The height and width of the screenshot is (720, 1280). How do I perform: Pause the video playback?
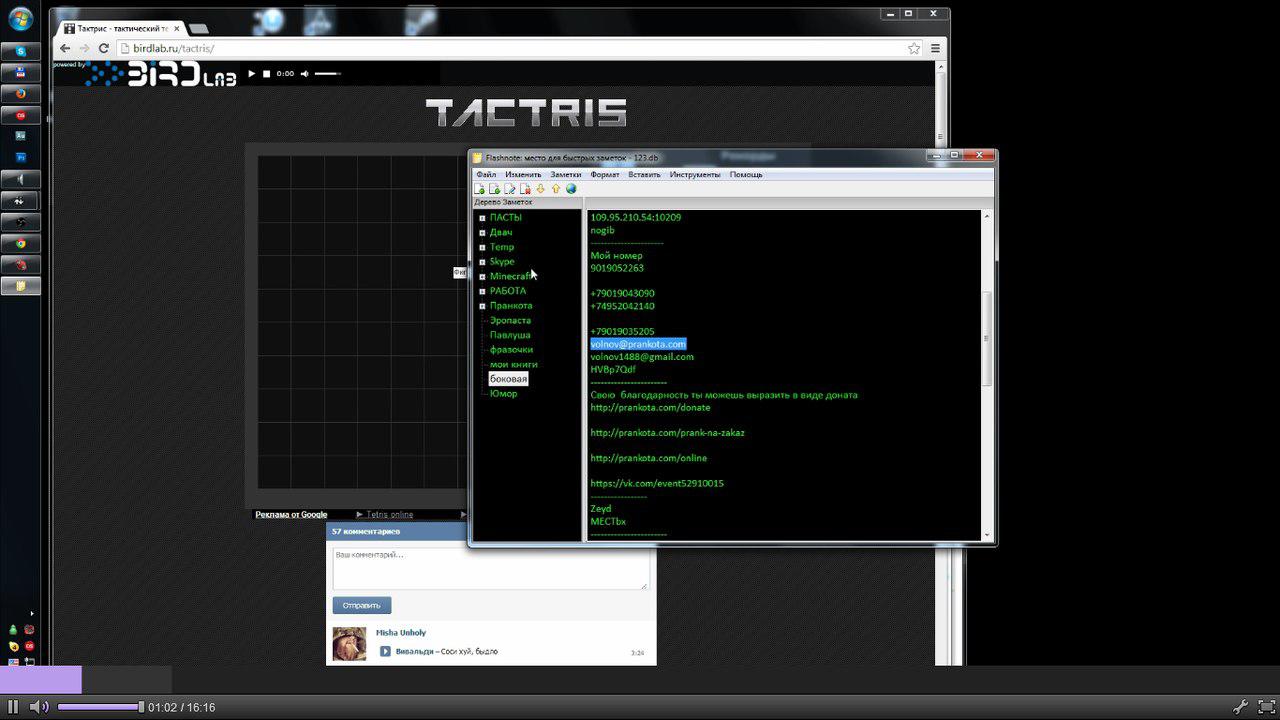tap(14, 707)
